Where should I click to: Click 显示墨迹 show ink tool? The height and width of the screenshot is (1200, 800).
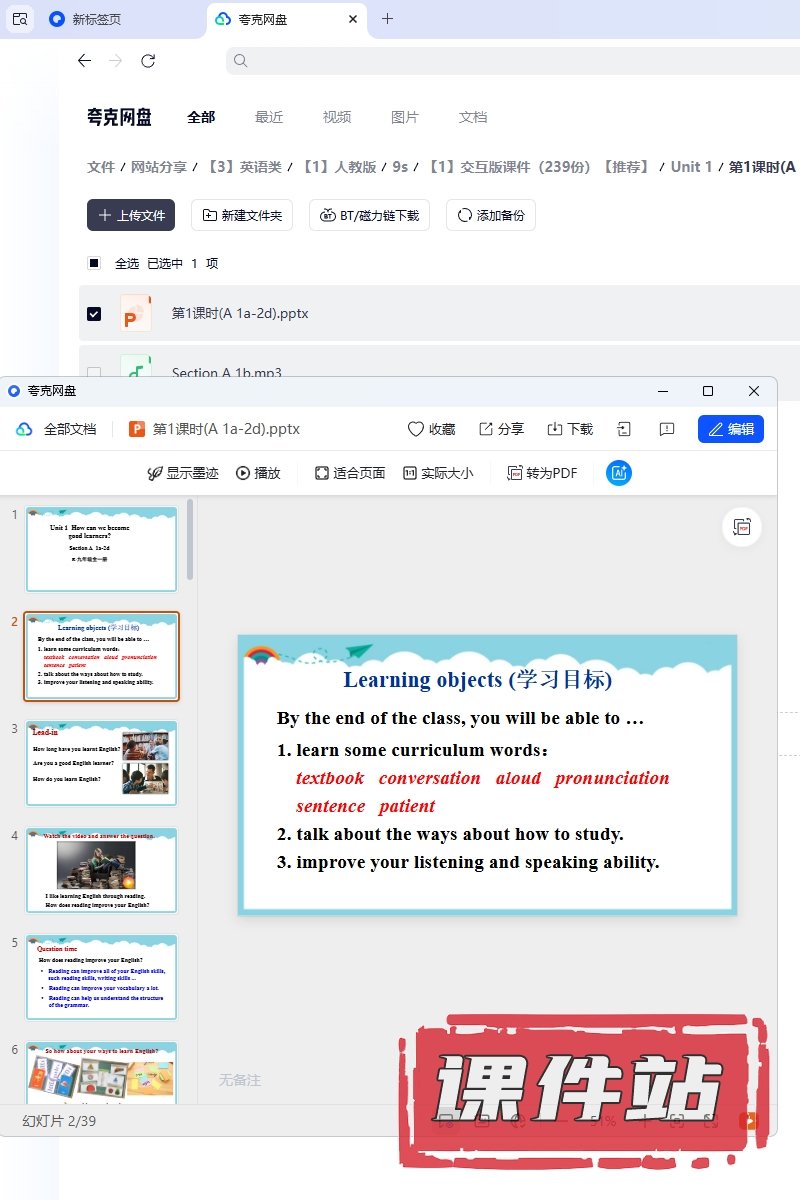pos(183,473)
